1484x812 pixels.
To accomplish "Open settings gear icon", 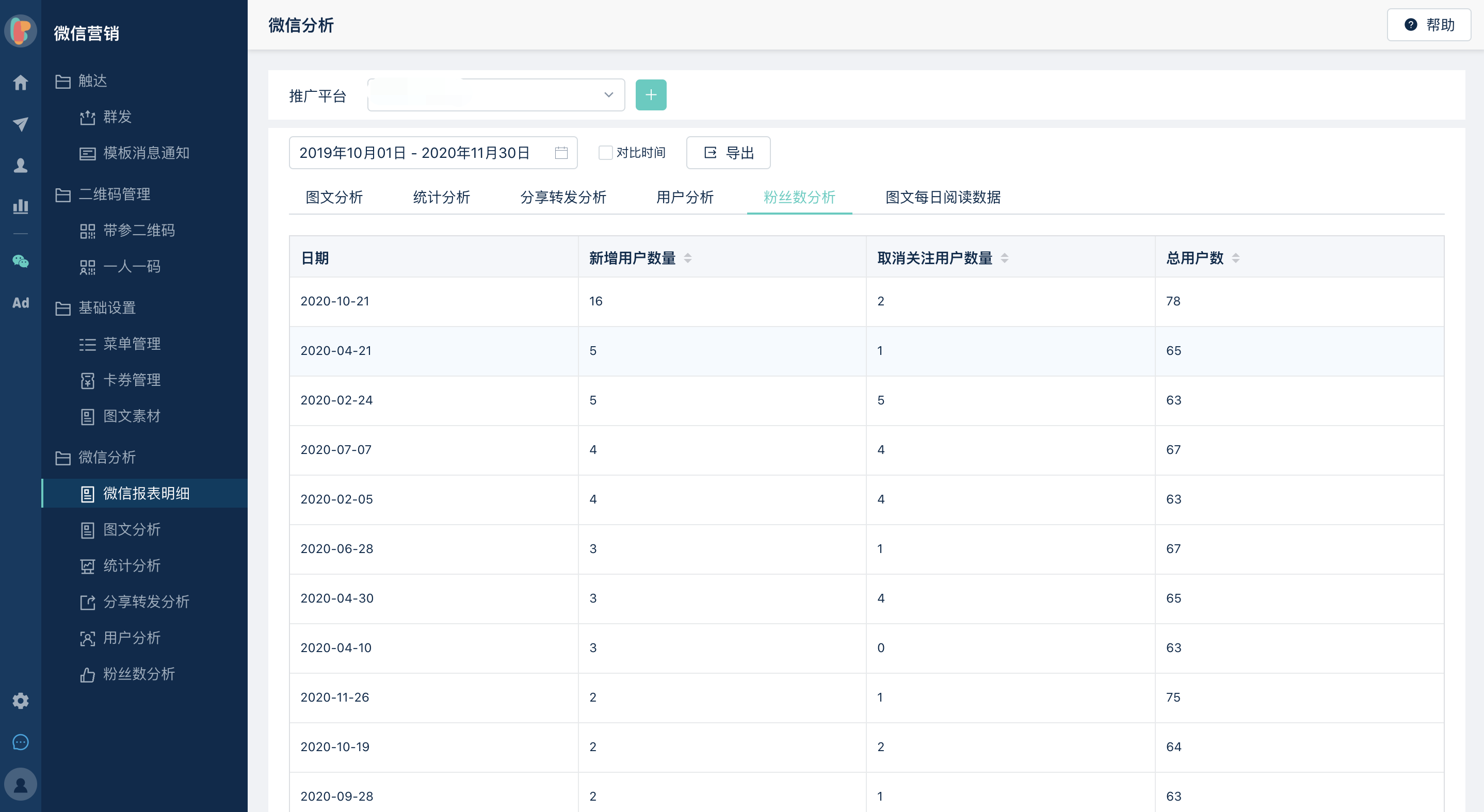I will click(21, 700).
